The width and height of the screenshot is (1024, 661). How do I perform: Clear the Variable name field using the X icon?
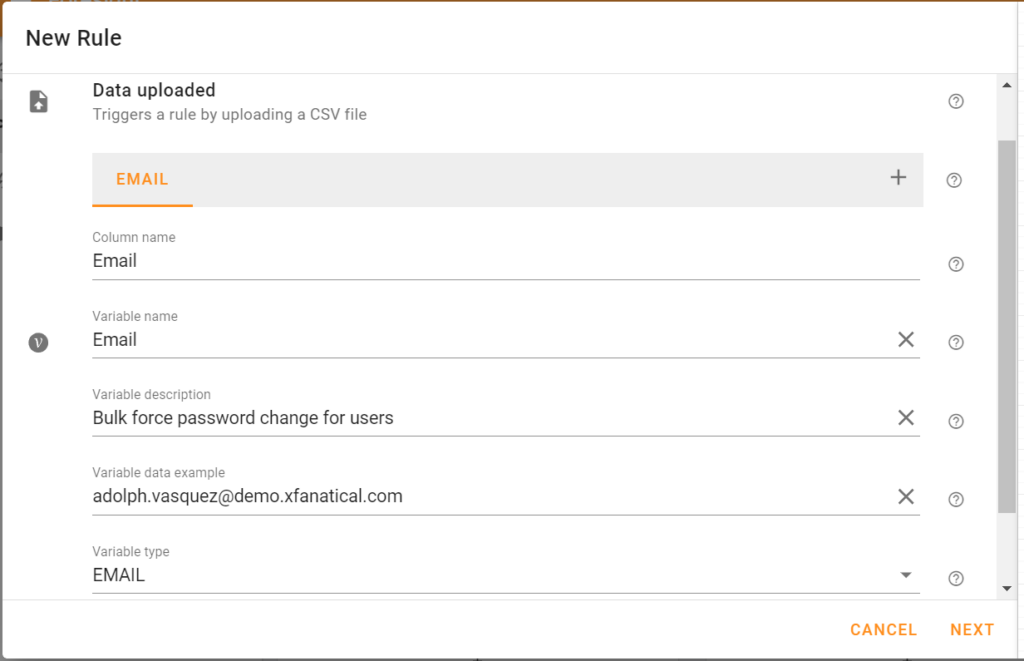[906, 339]
